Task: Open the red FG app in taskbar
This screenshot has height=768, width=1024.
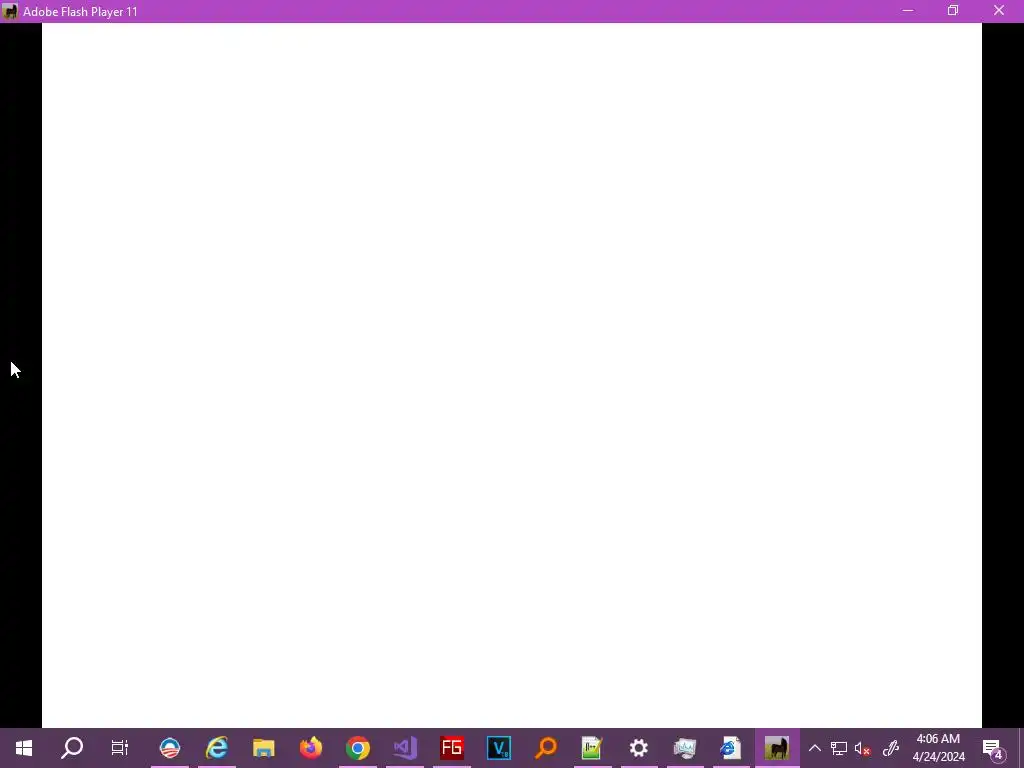Action: (452, 748)
